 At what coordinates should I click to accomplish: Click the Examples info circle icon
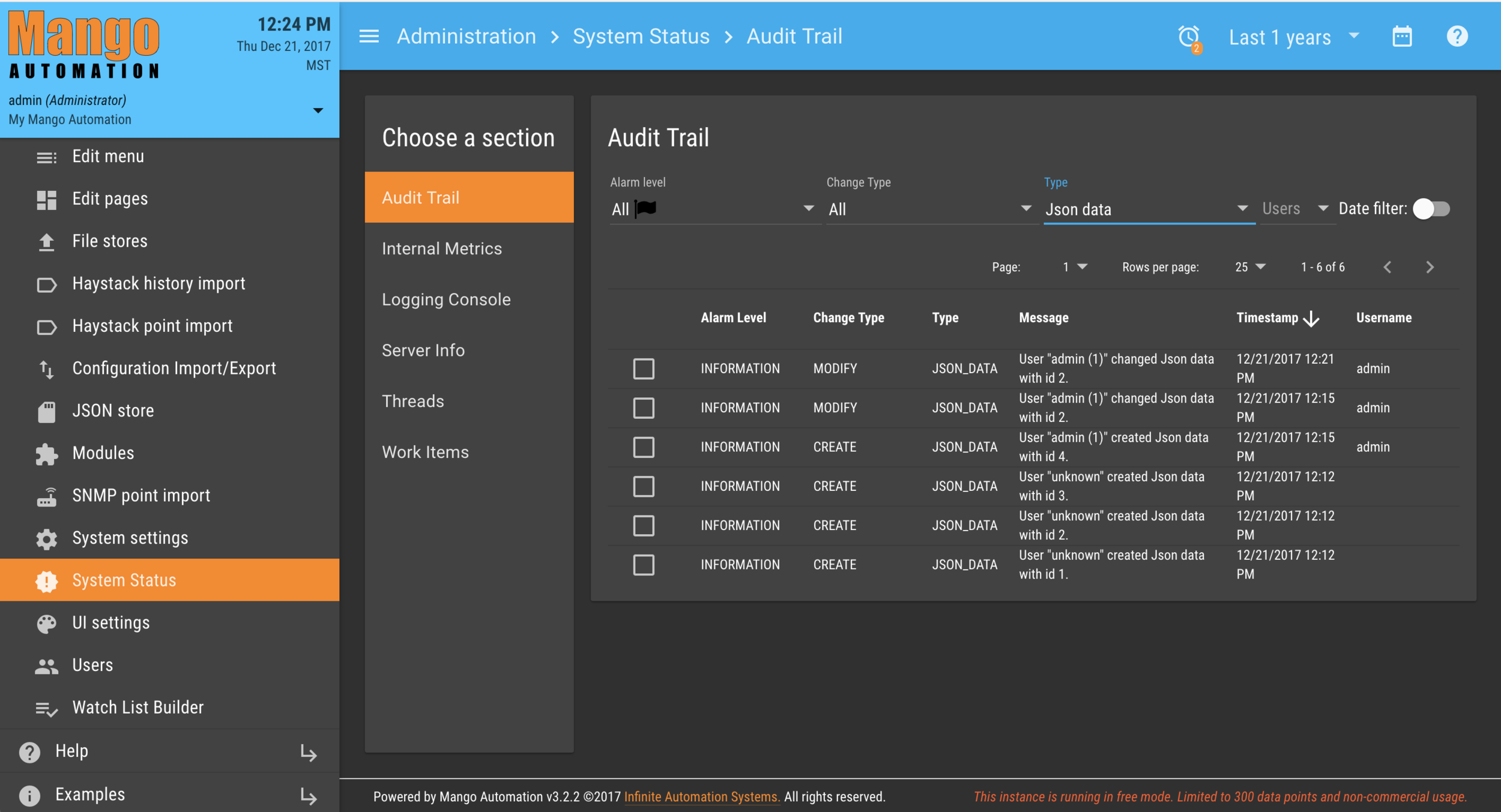click(29, 795)
